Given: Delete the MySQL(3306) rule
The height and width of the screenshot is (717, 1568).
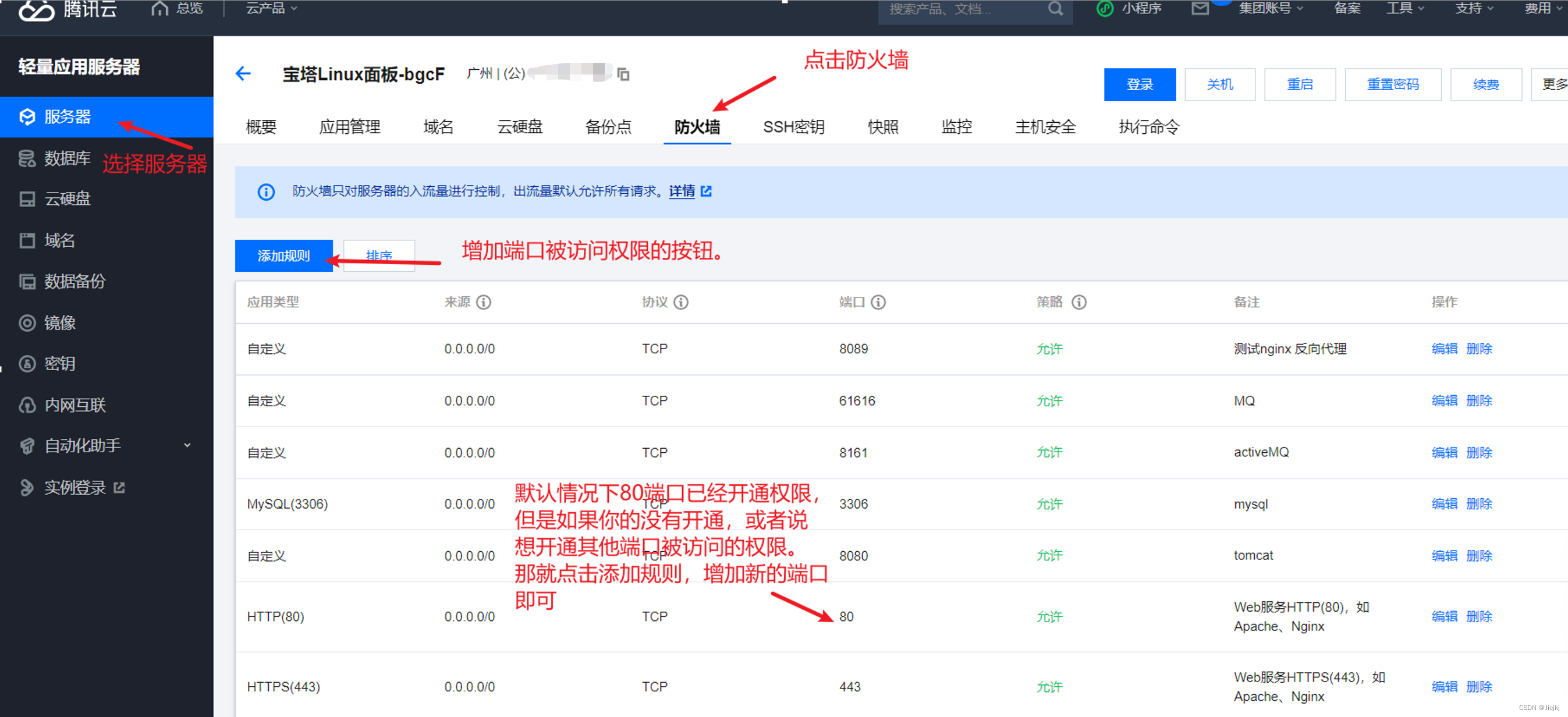Looking at the screenshot, I should [x=1478, y=504].
